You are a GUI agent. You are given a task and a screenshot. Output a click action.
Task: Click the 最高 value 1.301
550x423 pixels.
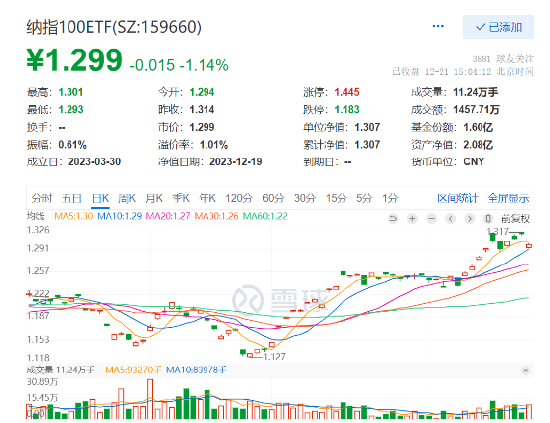(71, 92)
